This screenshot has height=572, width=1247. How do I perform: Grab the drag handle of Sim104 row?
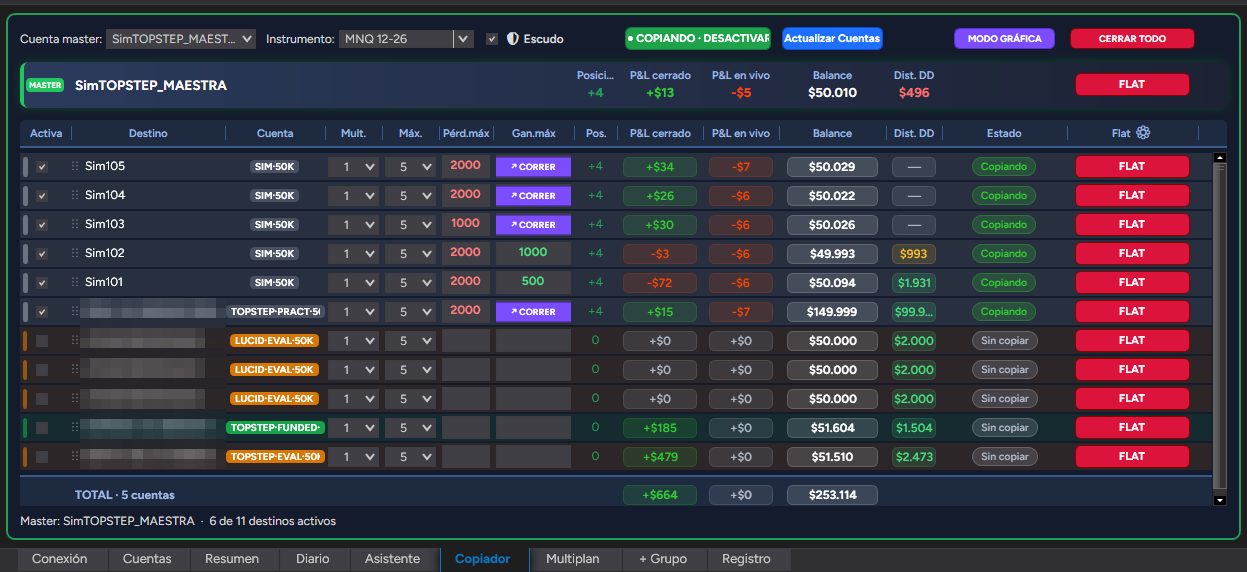[x=75, y=196]
